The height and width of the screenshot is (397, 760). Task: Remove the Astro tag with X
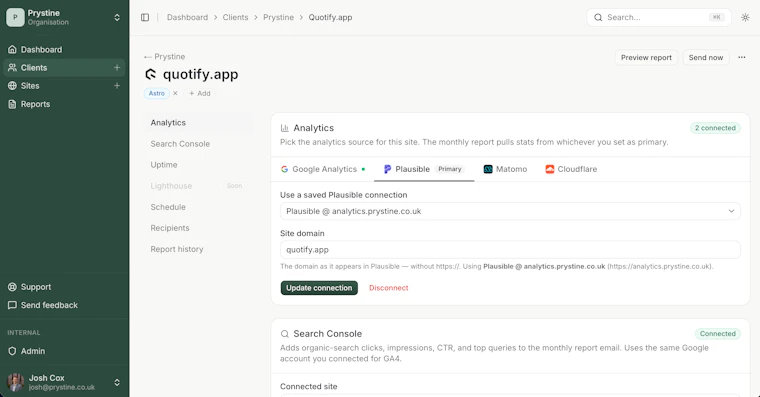[x=175, y=94]
